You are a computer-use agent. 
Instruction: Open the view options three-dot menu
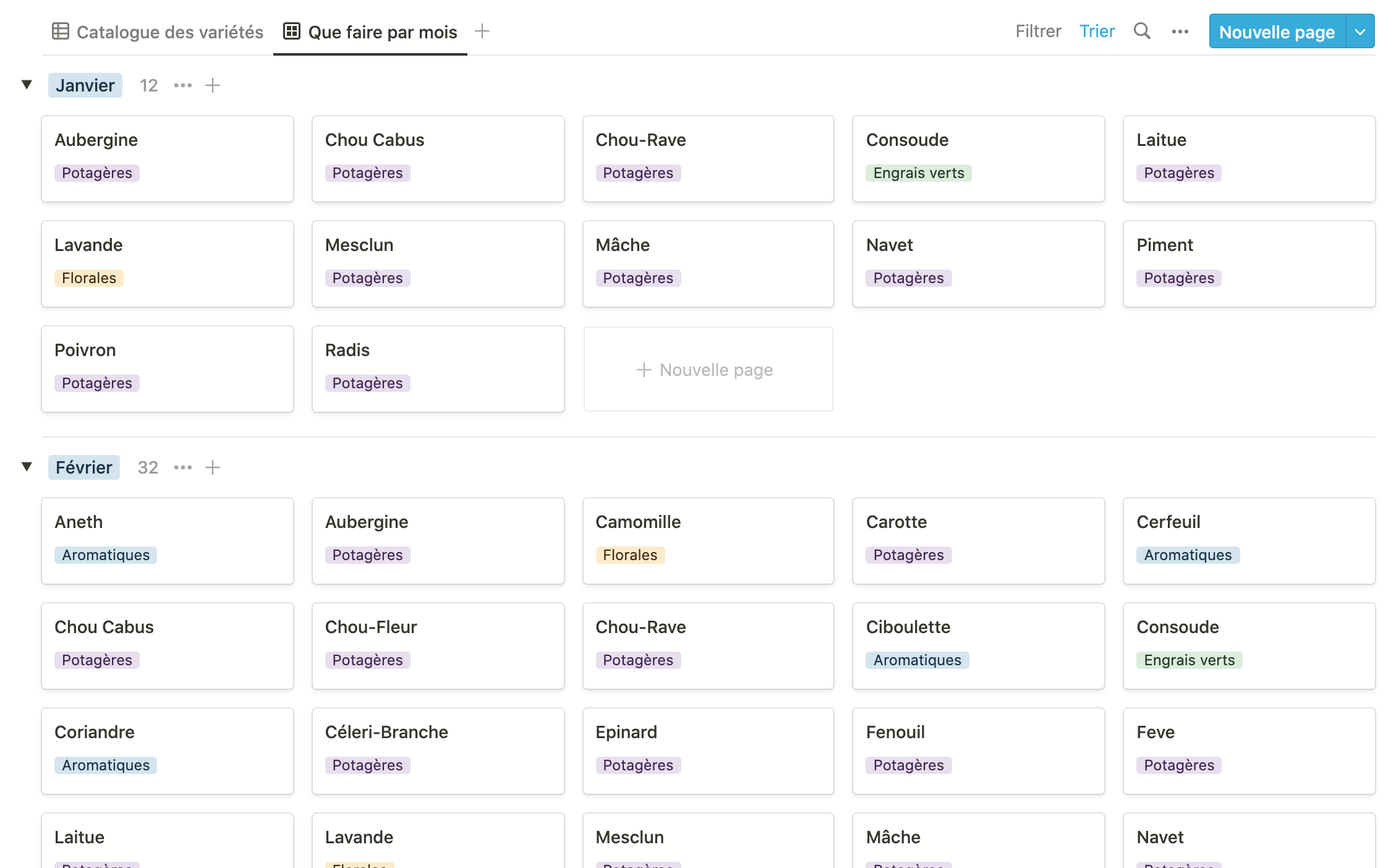(1180, 32)
